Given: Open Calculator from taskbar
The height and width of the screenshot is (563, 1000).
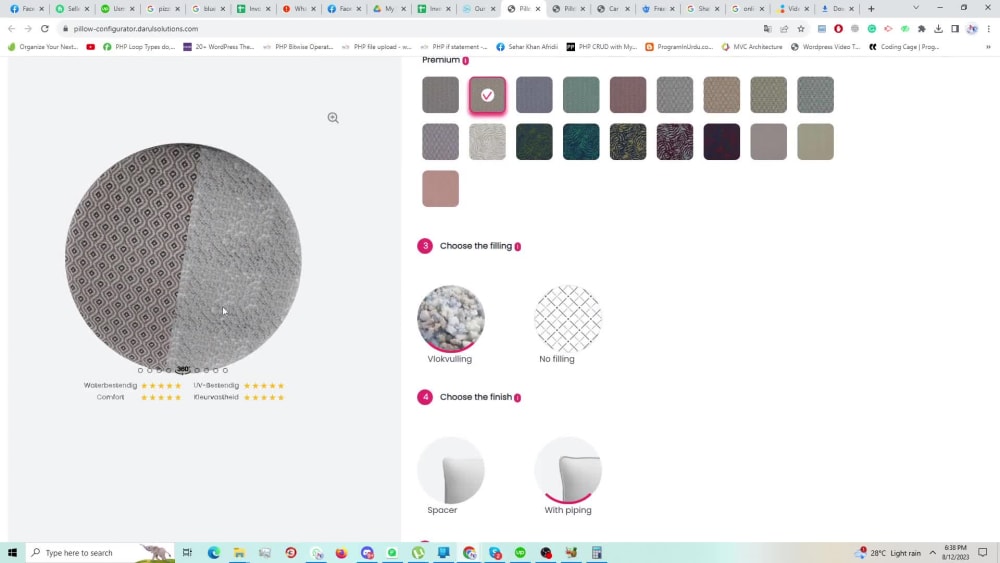Looking at the screenshot, I should [597, 553].
